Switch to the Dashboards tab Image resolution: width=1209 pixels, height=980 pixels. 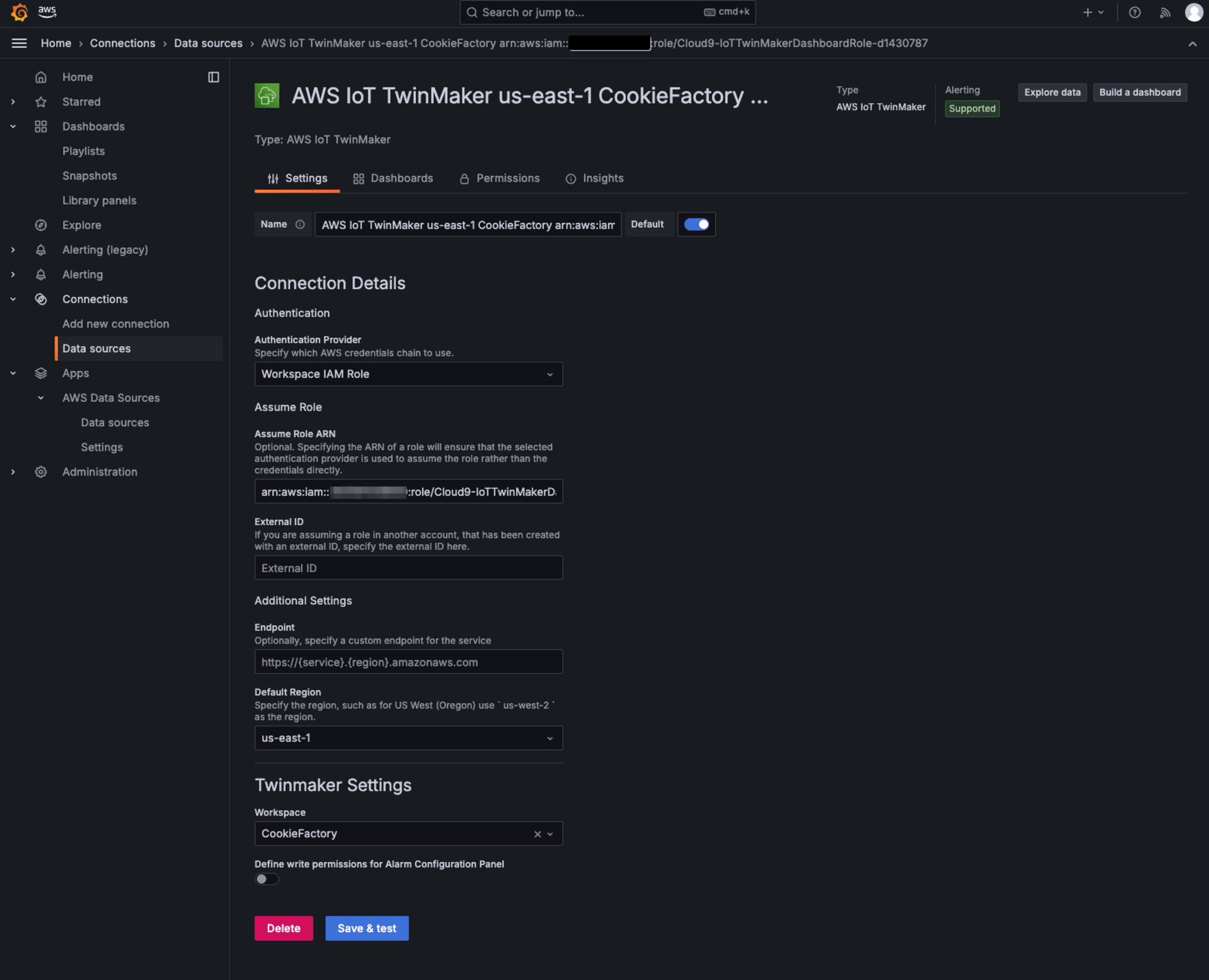[393, 178]
